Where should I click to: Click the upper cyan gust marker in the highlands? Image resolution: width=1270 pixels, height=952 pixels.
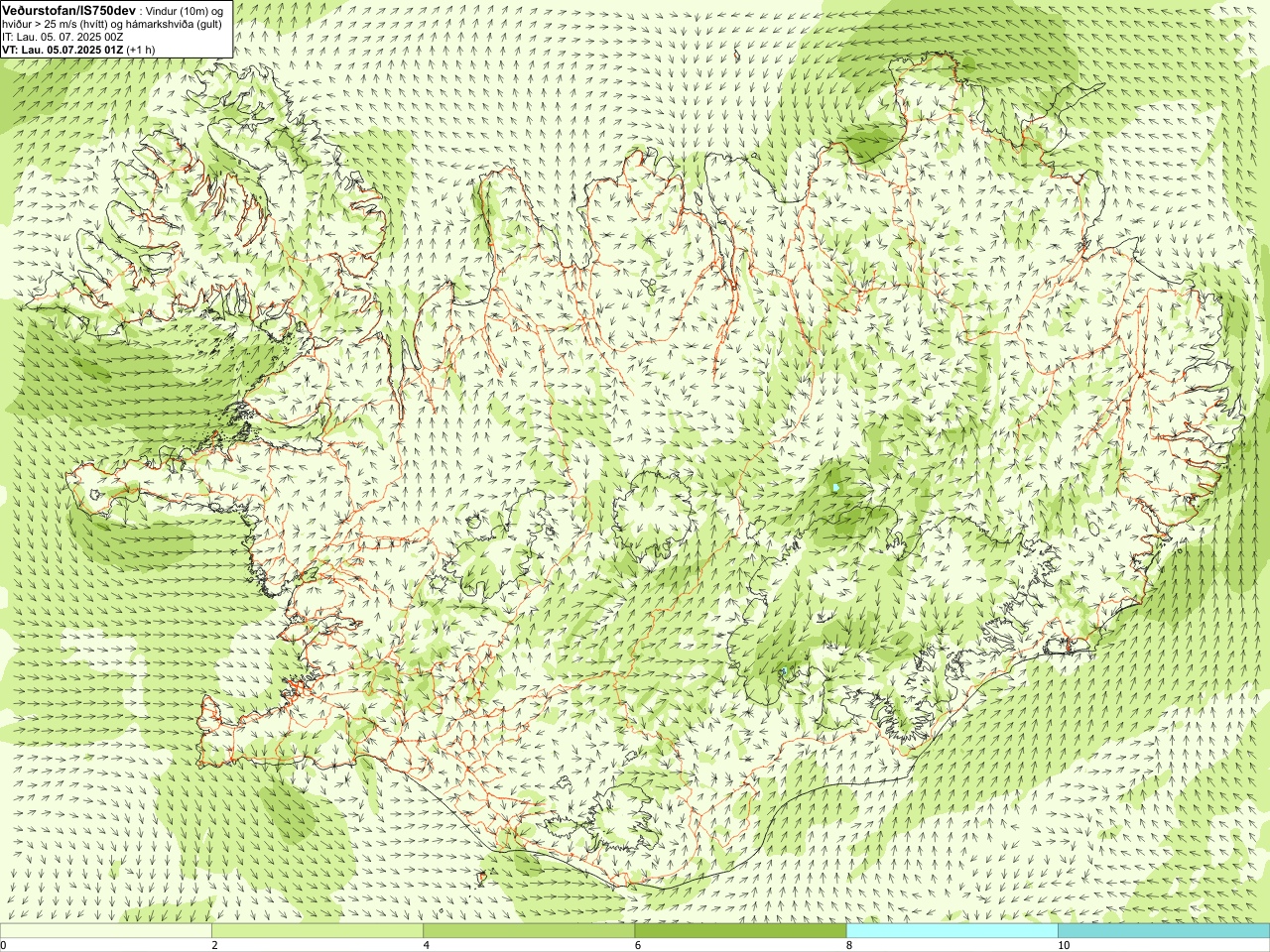(835, 487)
